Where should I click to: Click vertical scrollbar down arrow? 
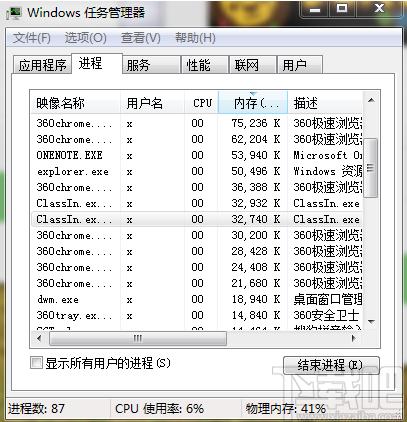371,321
